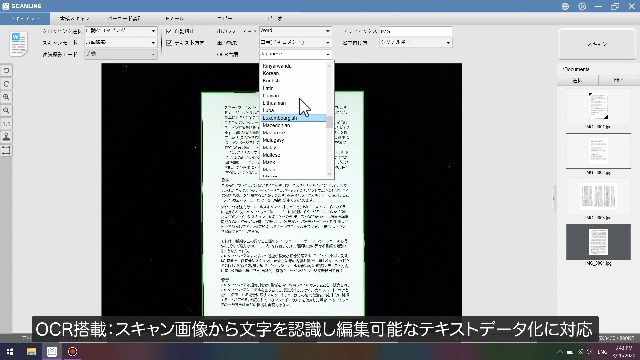
Task: Open the third wide landscape document thumbnail
Action: (598, 197)
